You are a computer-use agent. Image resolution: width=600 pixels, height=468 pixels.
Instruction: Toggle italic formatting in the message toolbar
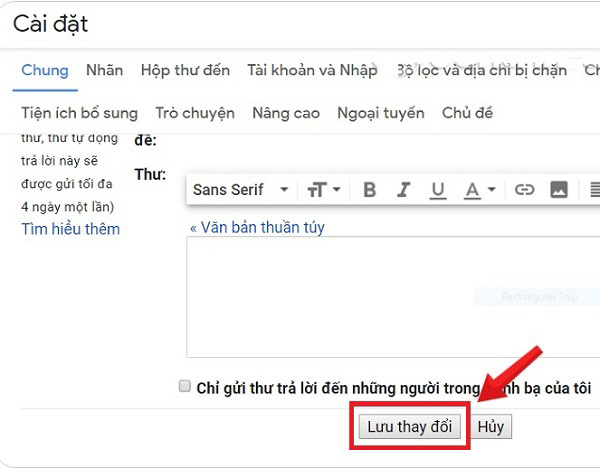click(403, 189)
